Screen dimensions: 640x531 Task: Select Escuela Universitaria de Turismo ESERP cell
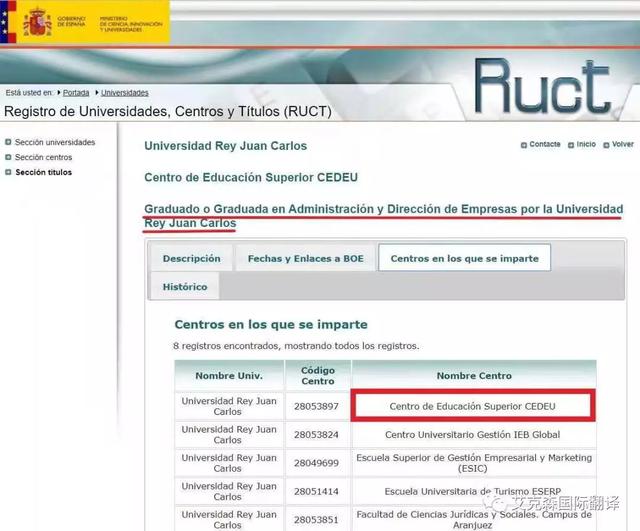coord(473,491)
